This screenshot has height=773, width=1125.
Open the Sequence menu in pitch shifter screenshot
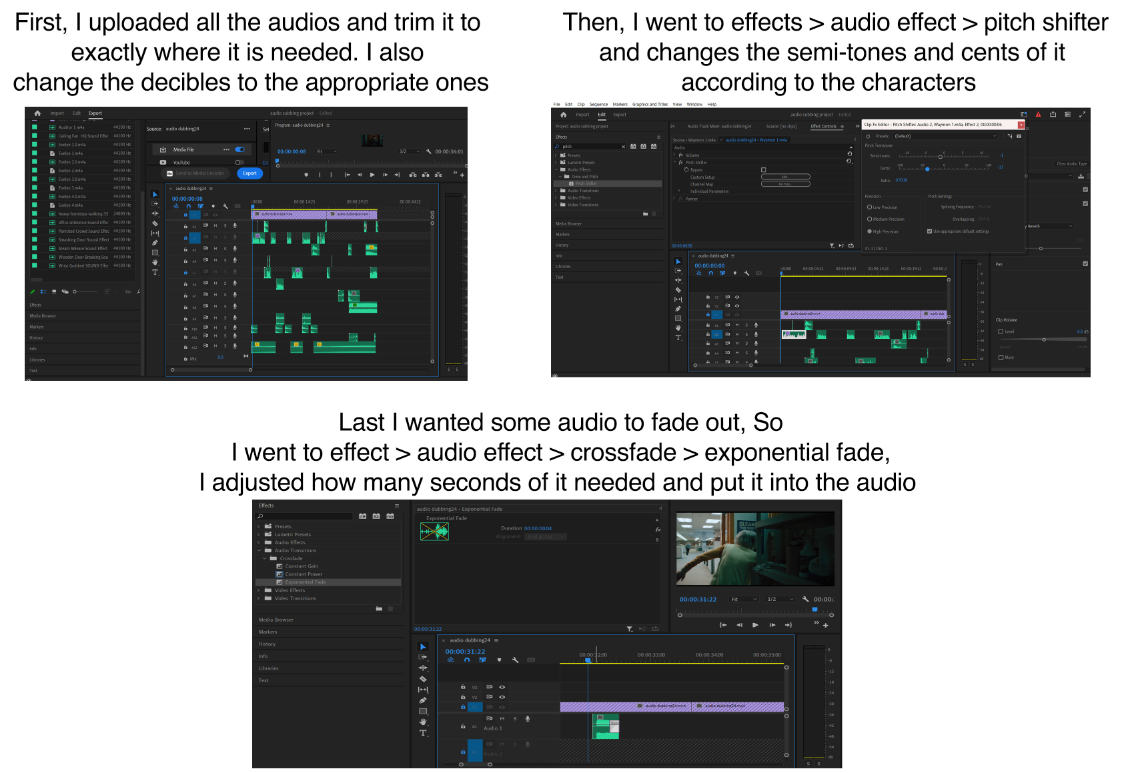pos(598,104)
